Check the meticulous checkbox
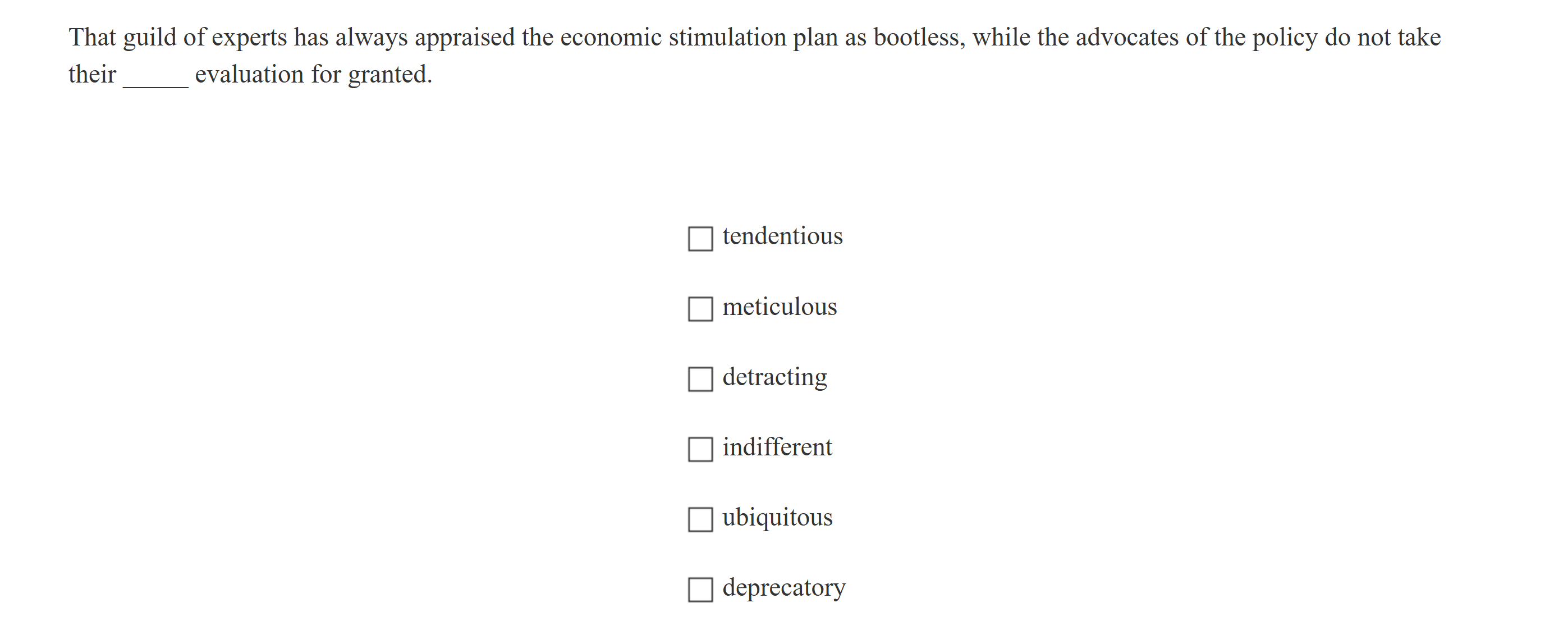Image resolution: width=1568 pixels, height=621 pixels. click(700, 309)
